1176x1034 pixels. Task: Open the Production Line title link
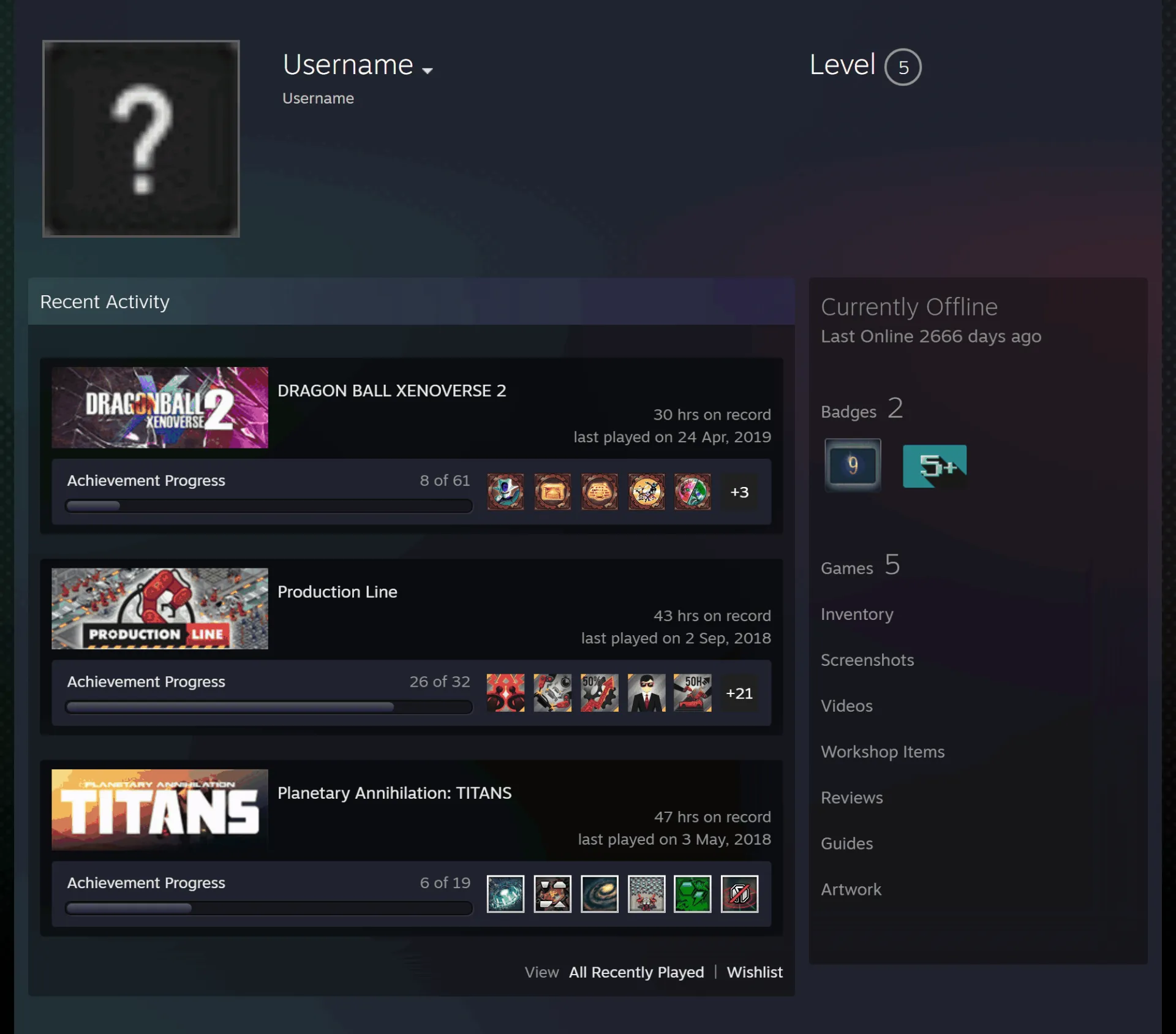pyautogui.click(x=337, y=592)
